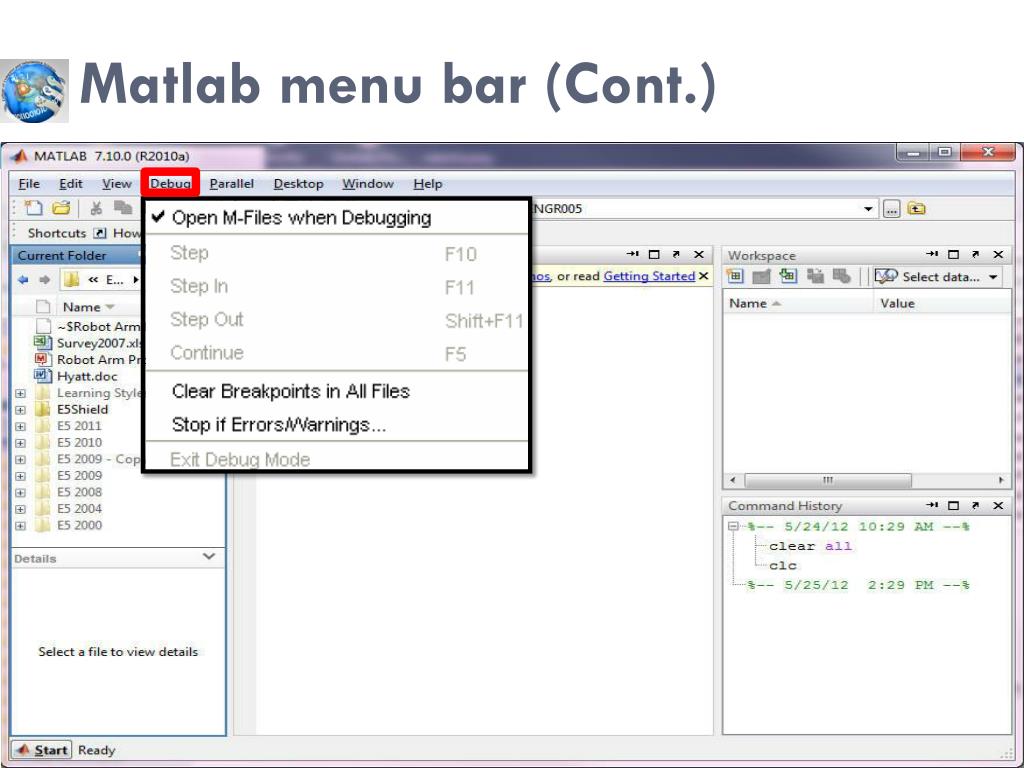Image resolution: width=1024 pixels, height=768 pixels.
Task: Open the Desktop menu
Action: [298, 184]
